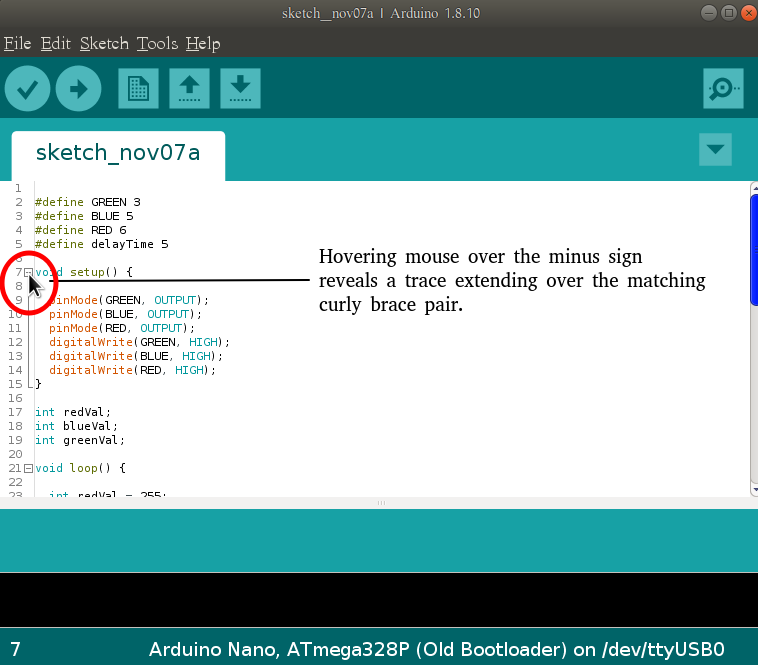Open the tab options dropdown arrow
Screen dimensions: 758x665
point(715,150)
